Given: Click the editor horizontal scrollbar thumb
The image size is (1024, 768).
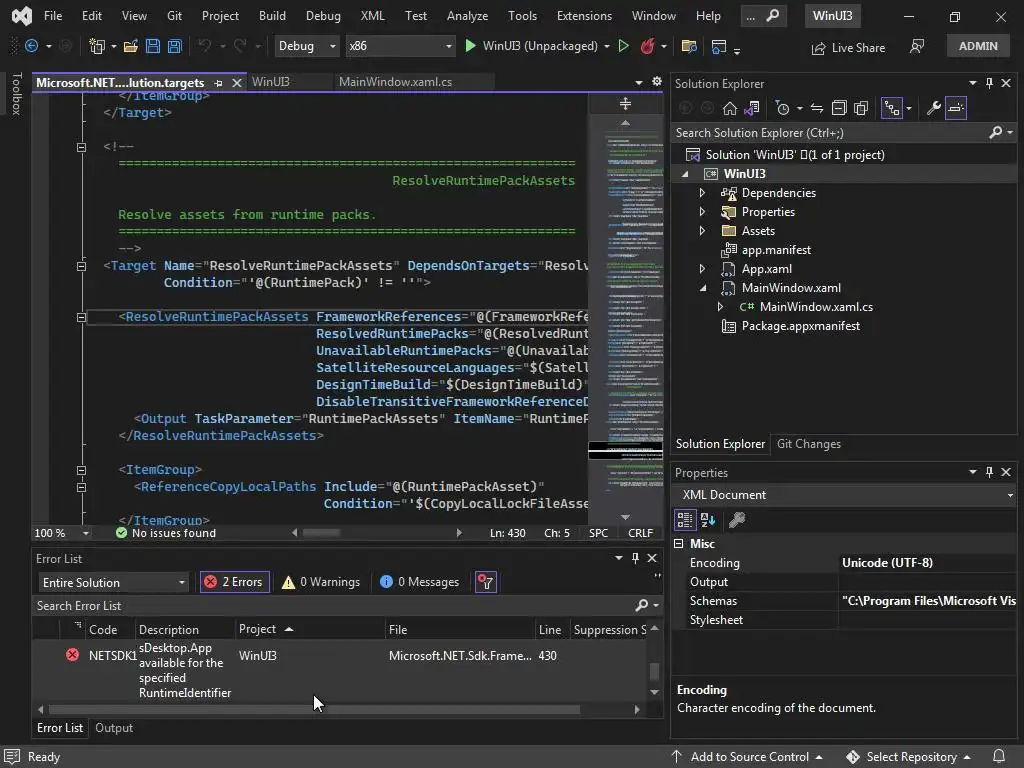Looking at the screenshot, I should [x=321, y=533].
